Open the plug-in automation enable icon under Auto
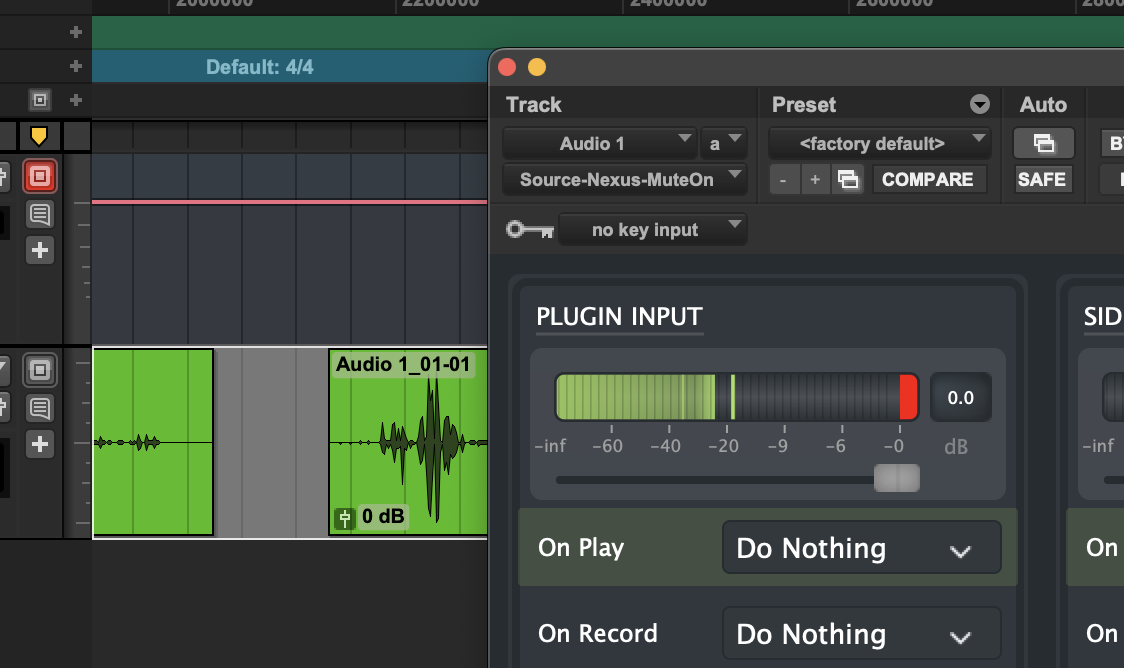1124x668 pixels. [1043, 143]
